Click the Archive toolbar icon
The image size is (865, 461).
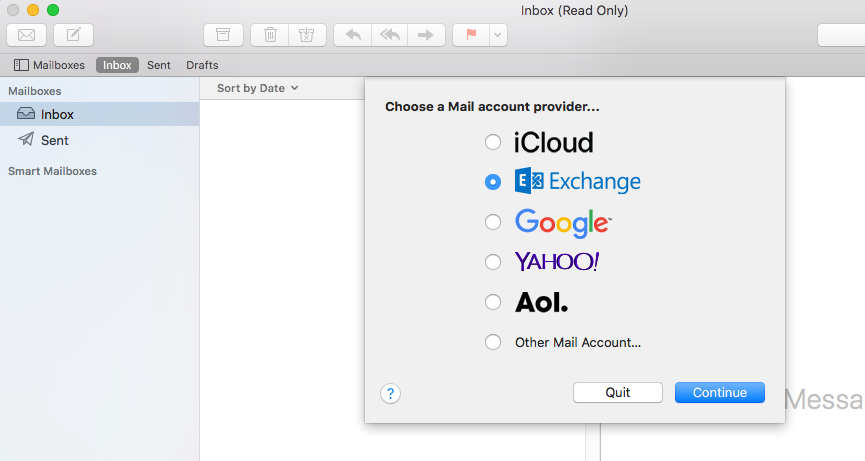tap(223, 35)
